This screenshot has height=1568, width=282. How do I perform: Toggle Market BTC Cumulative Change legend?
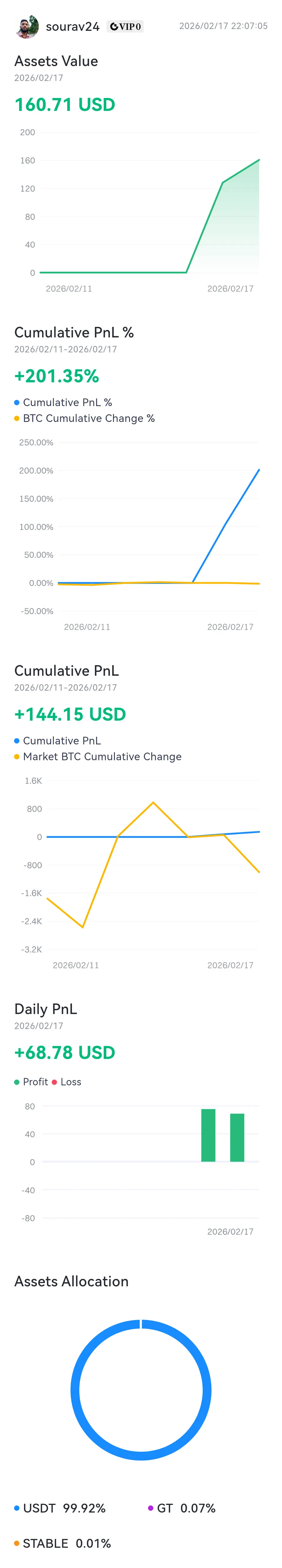(x=102, y=757)
